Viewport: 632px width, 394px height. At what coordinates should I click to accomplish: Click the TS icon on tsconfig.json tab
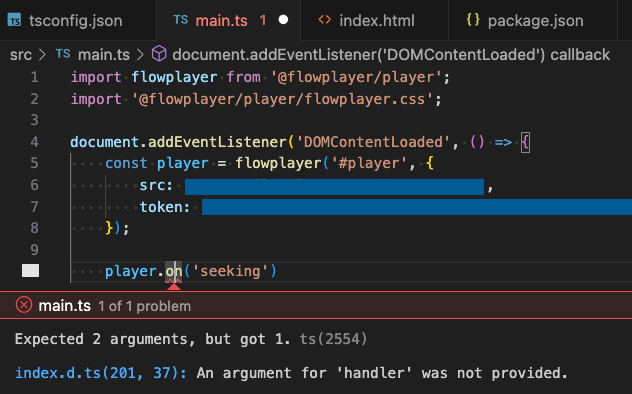point(15,20)
